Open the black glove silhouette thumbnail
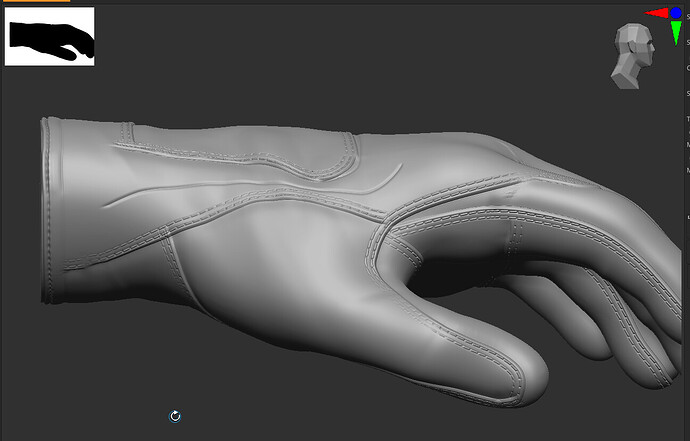The width and height of the screenshot is (690, 441). [x=49, y=37]
